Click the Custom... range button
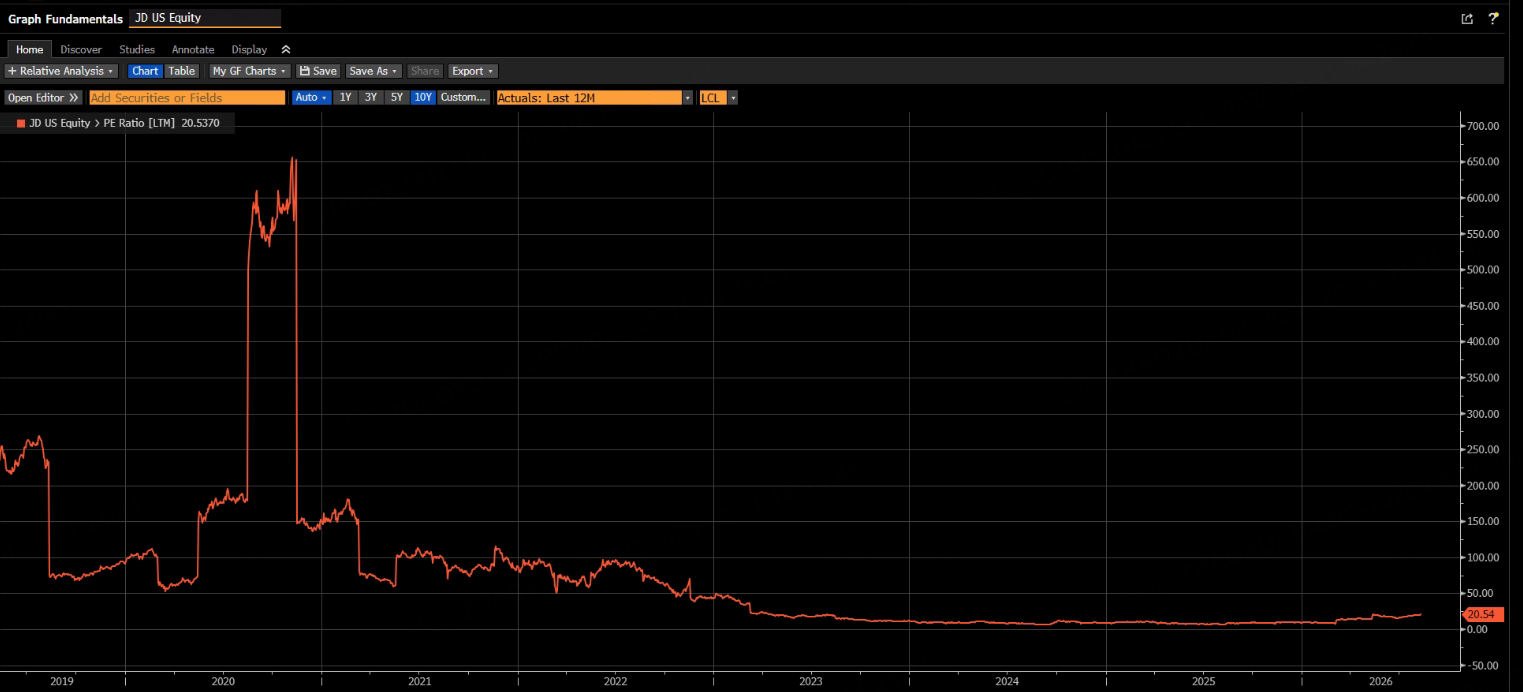Image resolution: width=1523 pixels, height=692 pixels. click(463, 97)
